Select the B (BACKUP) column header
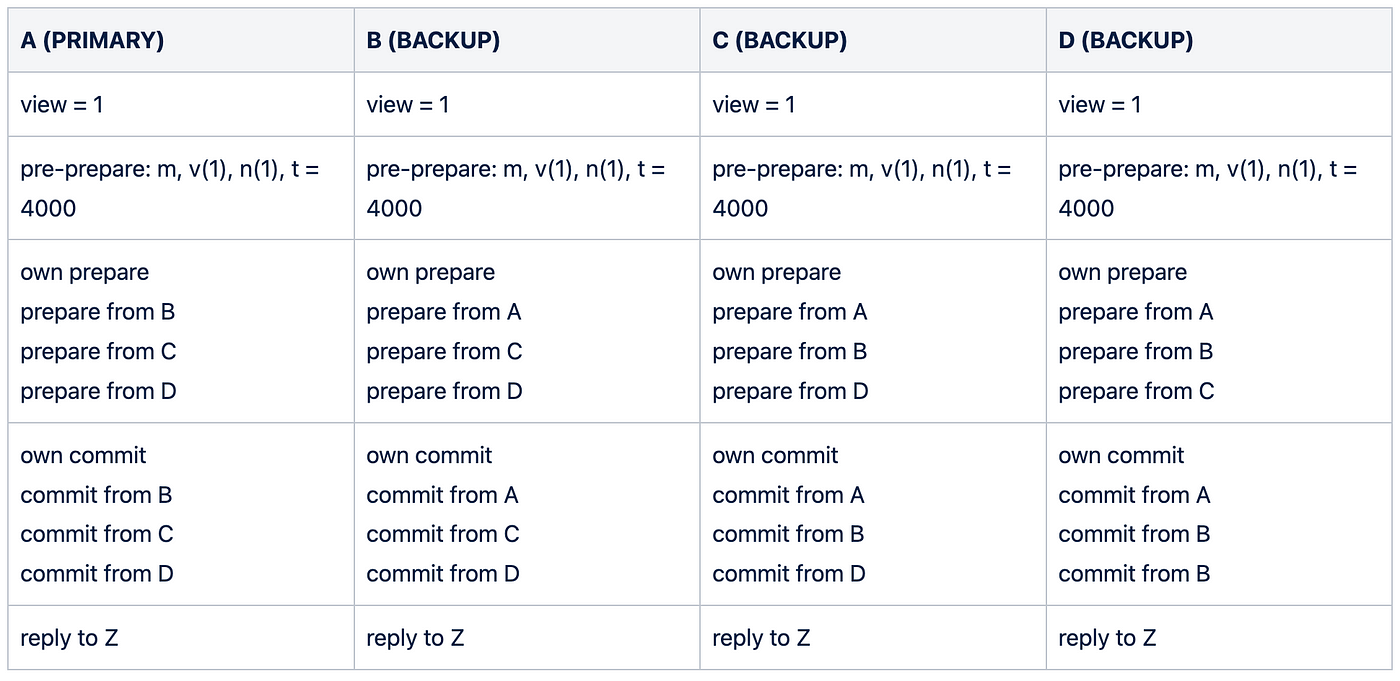Image resolution: width=1400 pixels, height=681 pixels. click(x=433, y=41)
